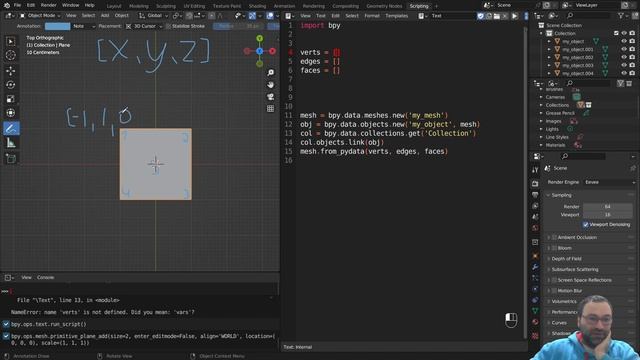Image resolution: width=640 pixels, height=360 pixels.
Task: Open the annotation Note layer dropdown
Action: click(x=84, y=26)
